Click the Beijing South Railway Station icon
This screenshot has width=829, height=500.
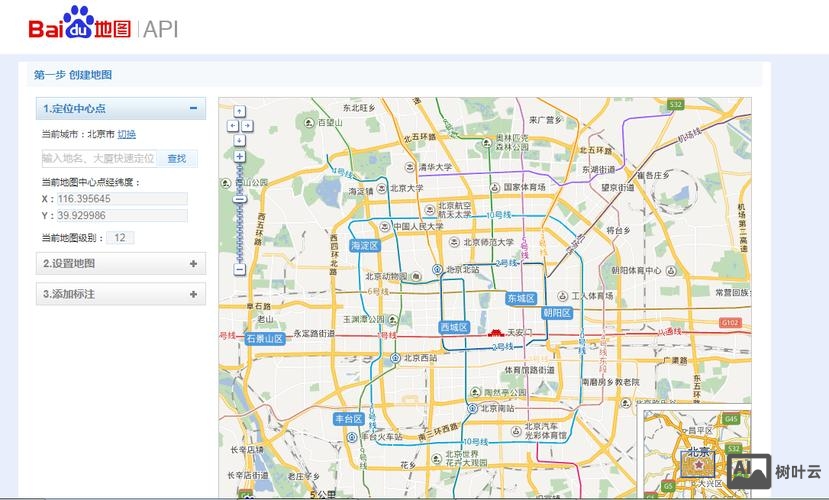(472, 409)
